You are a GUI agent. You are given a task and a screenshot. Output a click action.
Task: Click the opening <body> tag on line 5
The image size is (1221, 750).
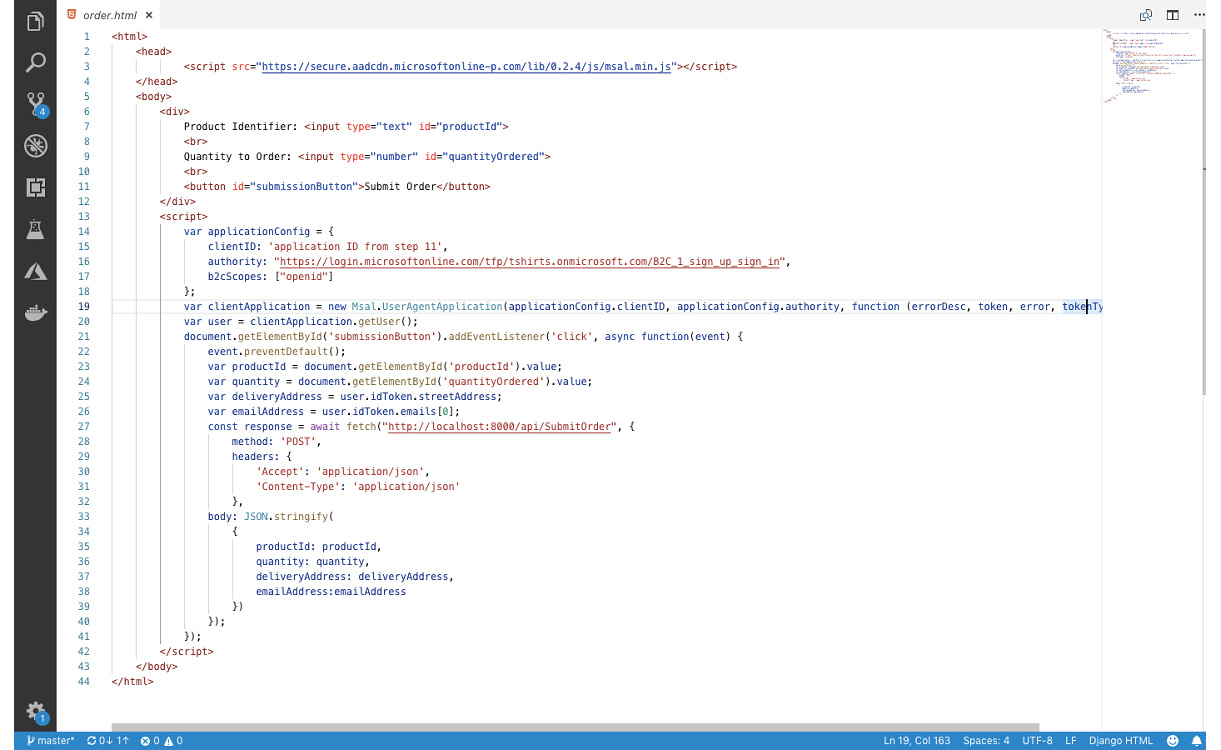(154, 96)
